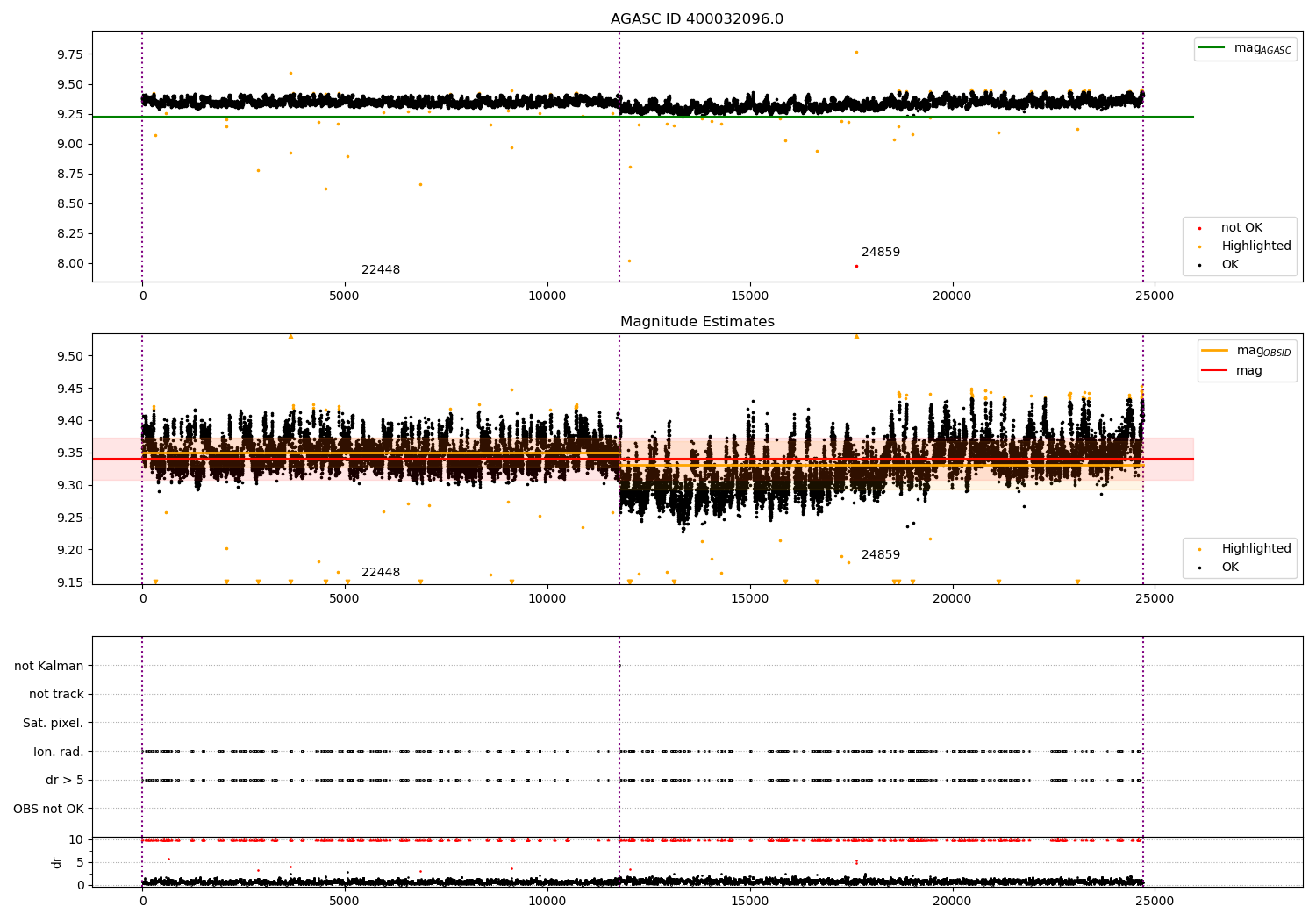Click the "Sat. pixel." row label
The image size is (1316, 921).
pos(54,724)
